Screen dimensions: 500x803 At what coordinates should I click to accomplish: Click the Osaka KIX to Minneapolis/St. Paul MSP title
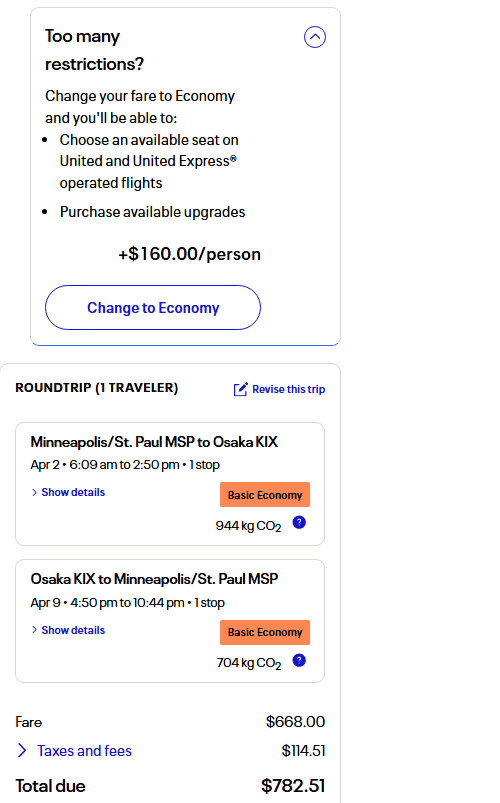point(154,579)
